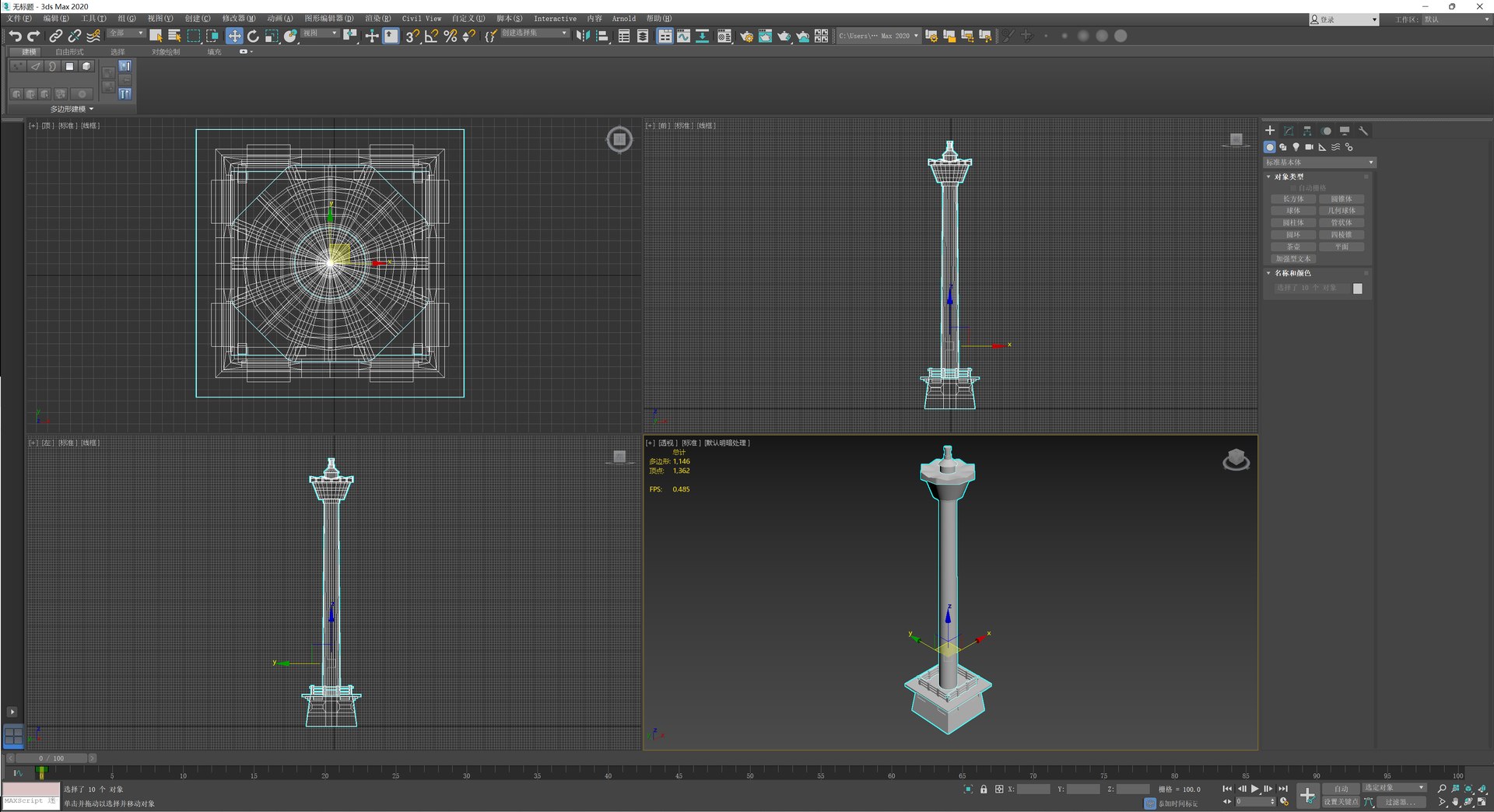Collapse the 对象类型 rollout

(x=1289, y=177)
